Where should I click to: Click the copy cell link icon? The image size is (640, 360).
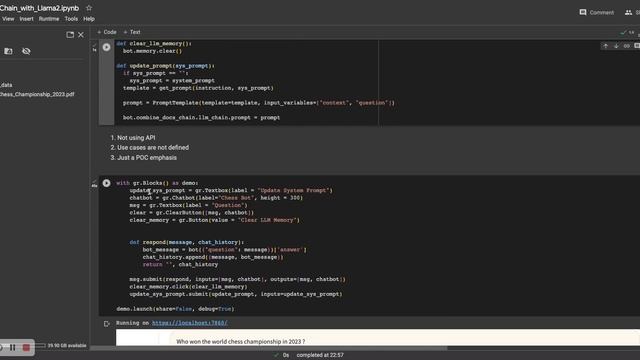627,46
